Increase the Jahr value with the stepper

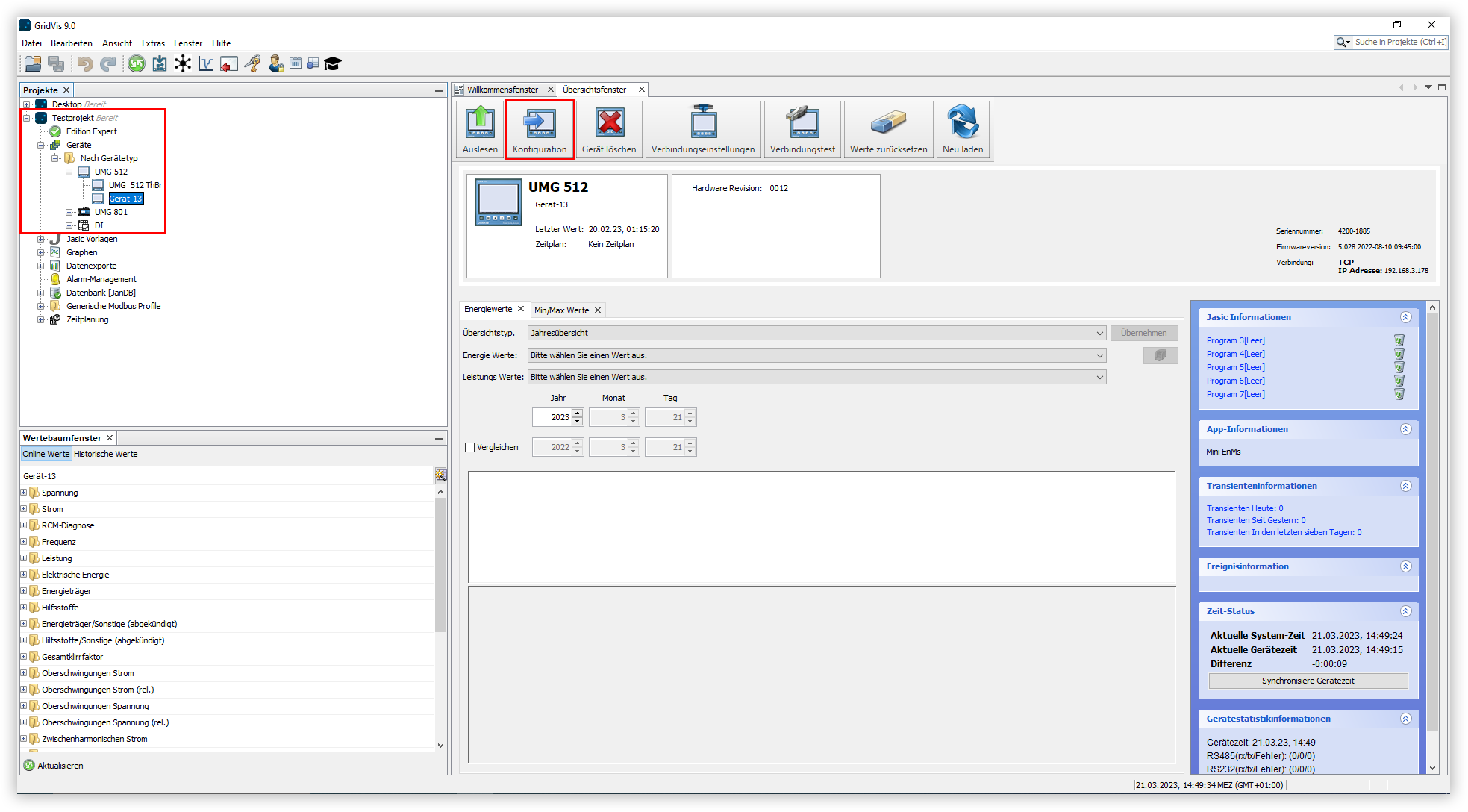(577, 413)
